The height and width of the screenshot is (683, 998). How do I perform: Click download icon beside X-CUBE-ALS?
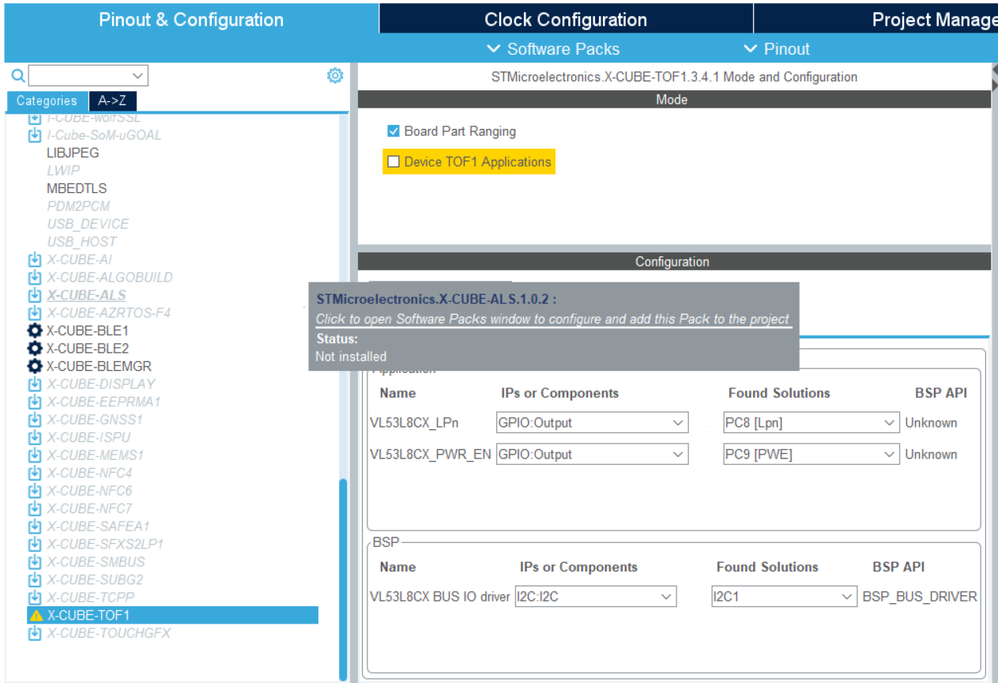point(34,295)
